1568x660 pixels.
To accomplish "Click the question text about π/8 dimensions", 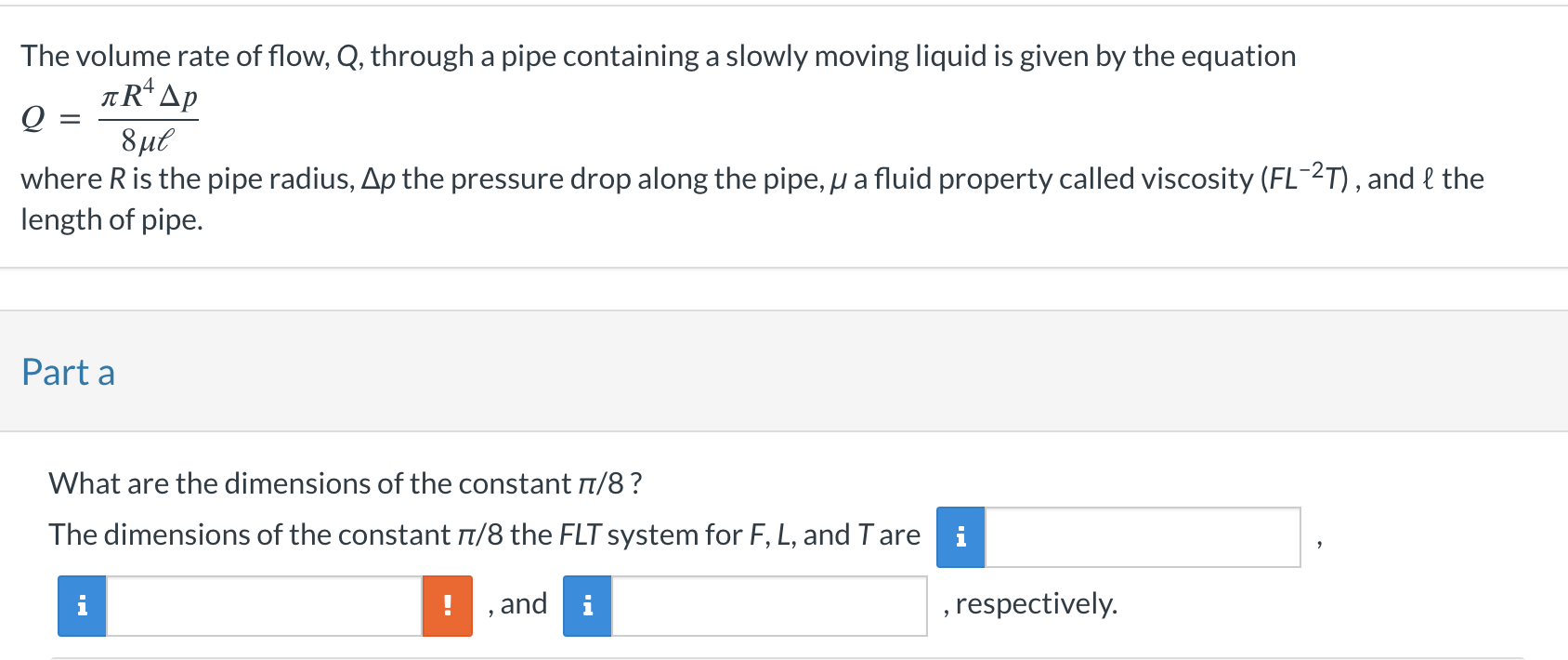I will [x=344, y=483].
